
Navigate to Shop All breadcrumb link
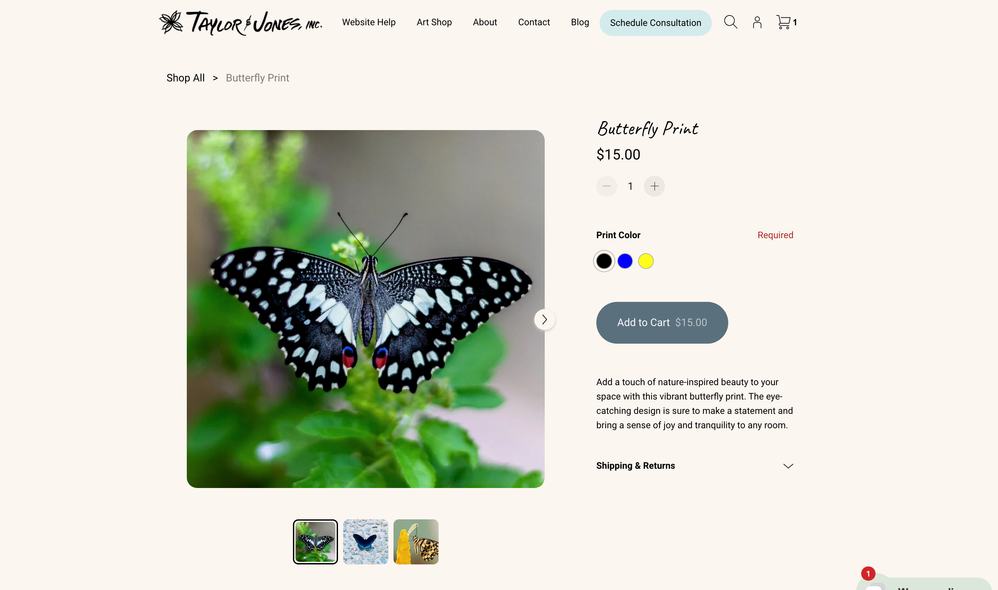(x=185, y=78)
